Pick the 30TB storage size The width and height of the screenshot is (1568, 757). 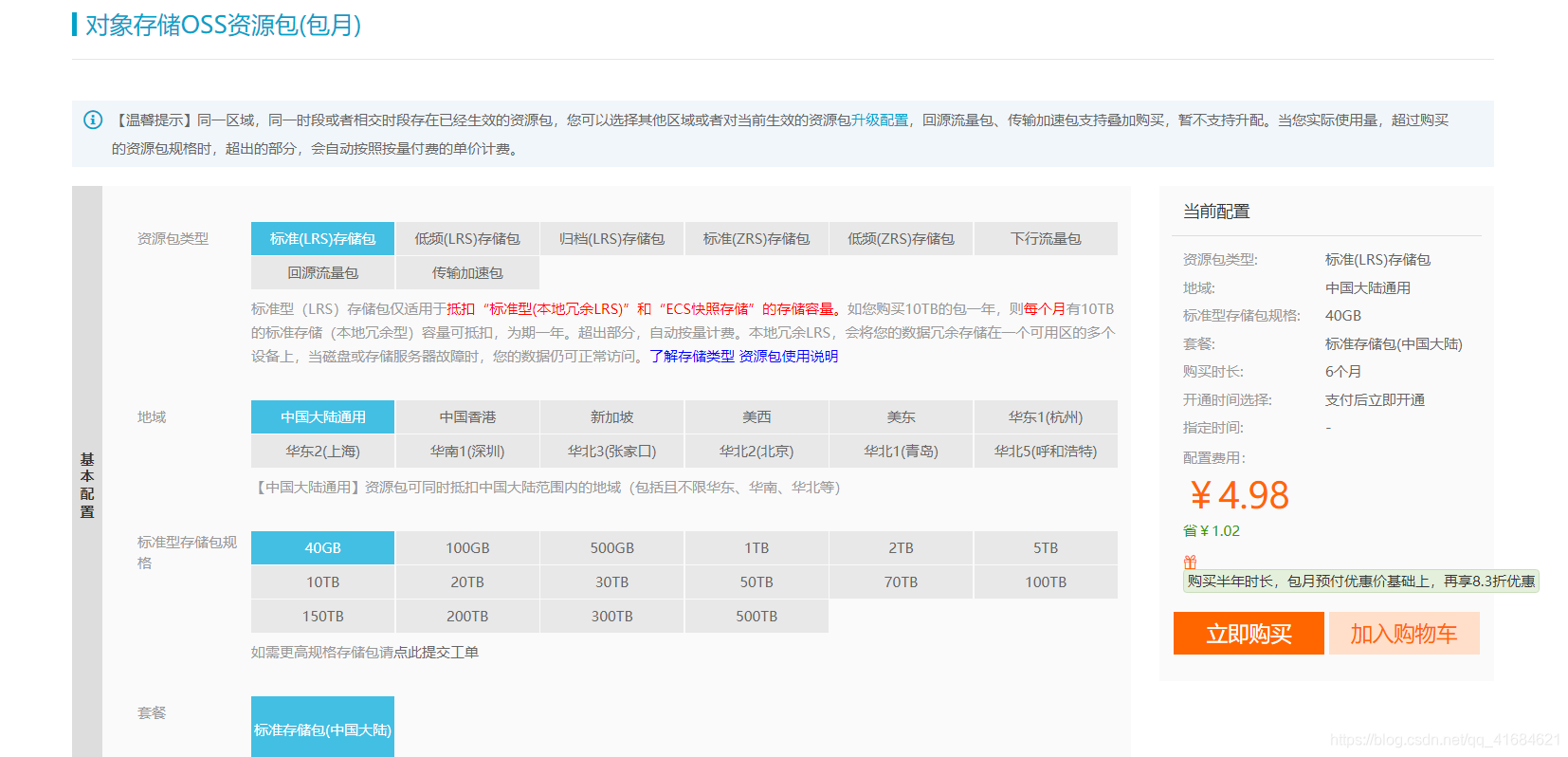(611, 582)
